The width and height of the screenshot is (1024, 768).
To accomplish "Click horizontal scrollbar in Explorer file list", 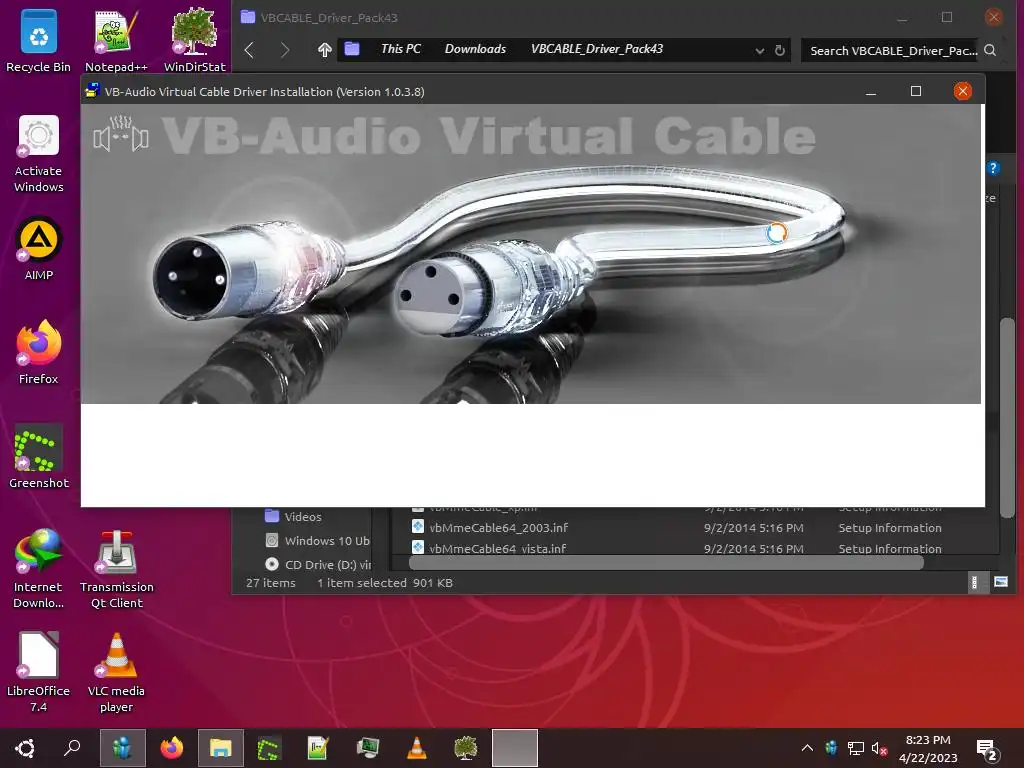I will [x=666, y=563].
